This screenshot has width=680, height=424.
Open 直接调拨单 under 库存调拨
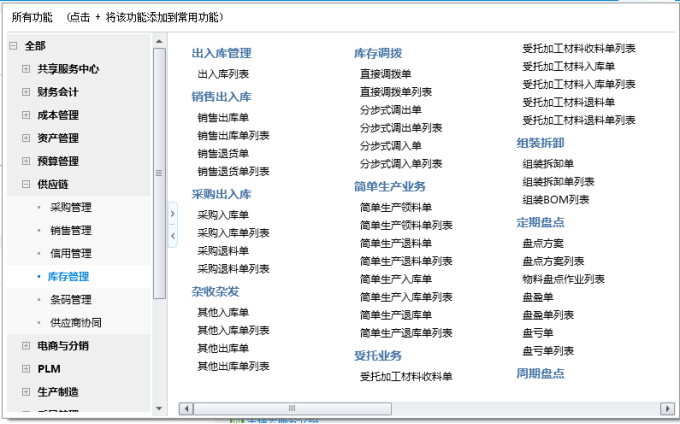385,74
